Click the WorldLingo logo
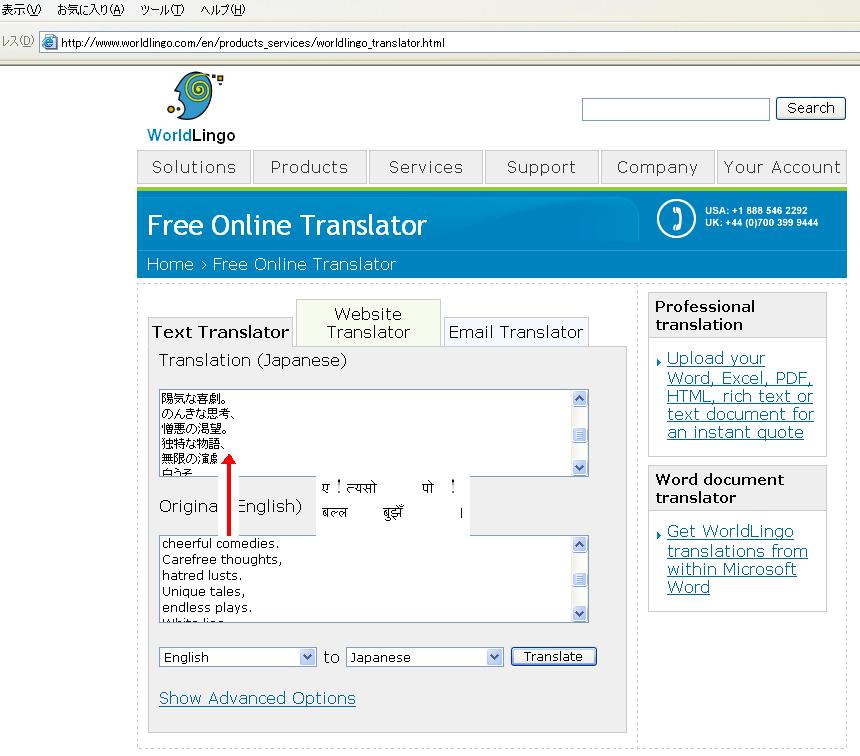This screenshot has height=756, width=860. pos(192,107)
